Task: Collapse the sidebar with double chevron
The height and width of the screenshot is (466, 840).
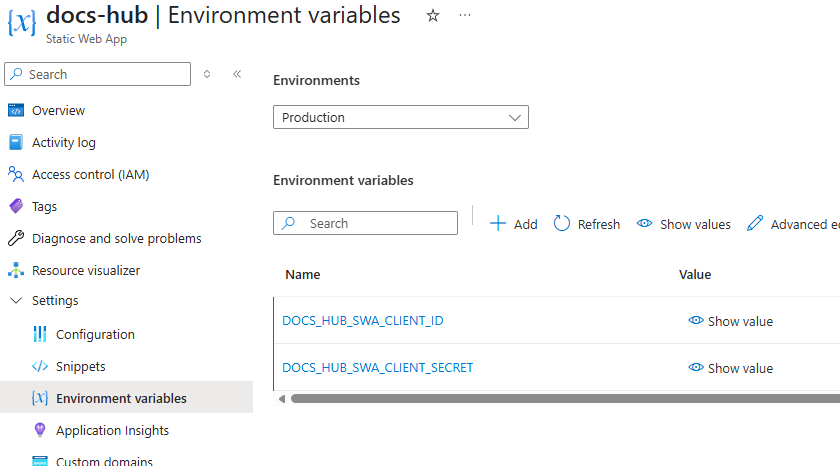Action: click(x=237, y=74)
